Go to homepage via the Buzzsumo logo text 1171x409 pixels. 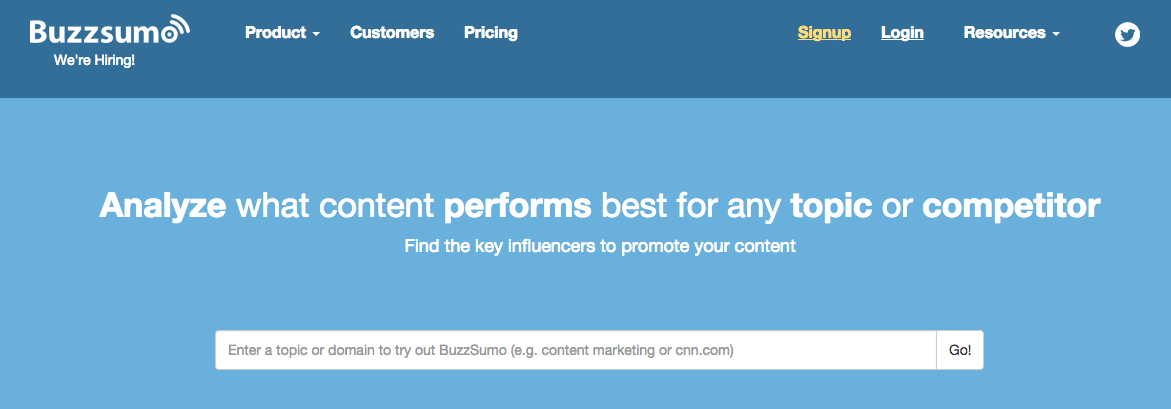pyautogui.click(x=95, y=33)
